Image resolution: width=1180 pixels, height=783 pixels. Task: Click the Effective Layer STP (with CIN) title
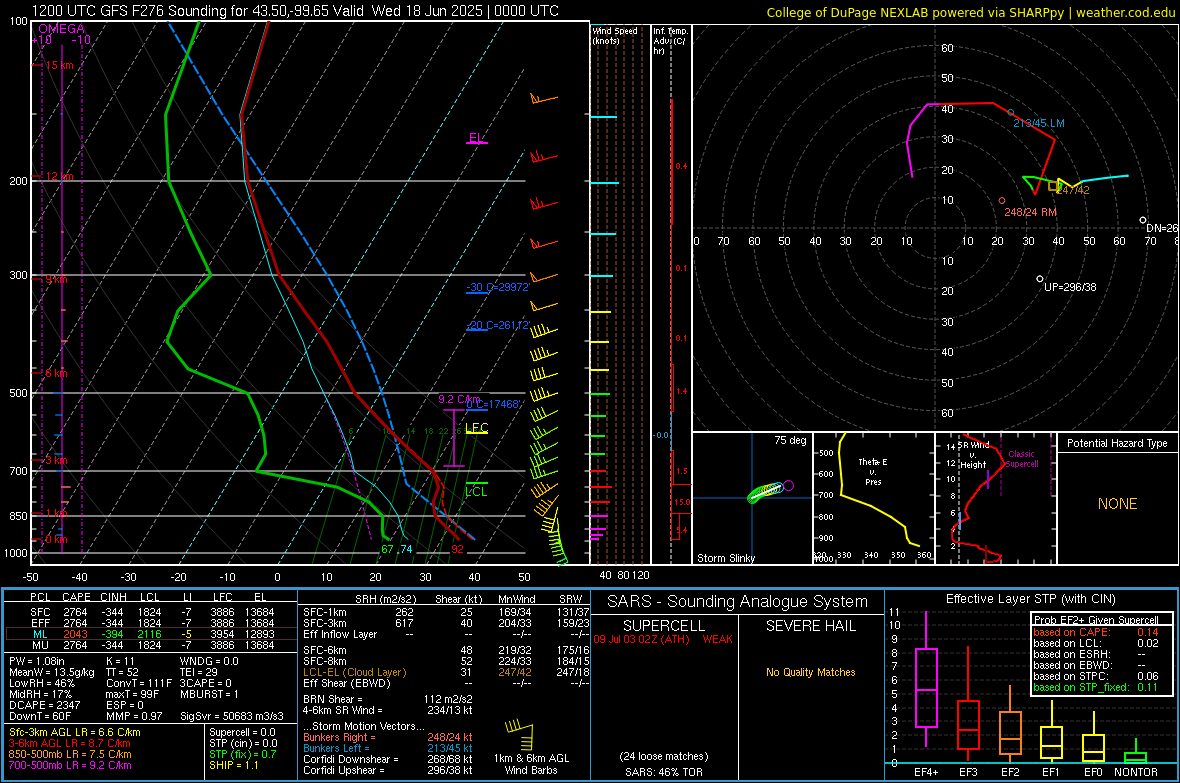coord(1030,599)
